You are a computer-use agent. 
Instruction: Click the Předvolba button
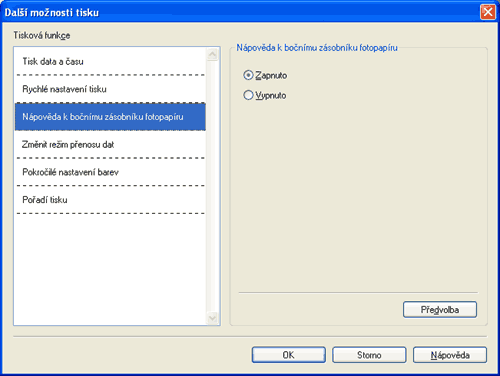point(440,310)
